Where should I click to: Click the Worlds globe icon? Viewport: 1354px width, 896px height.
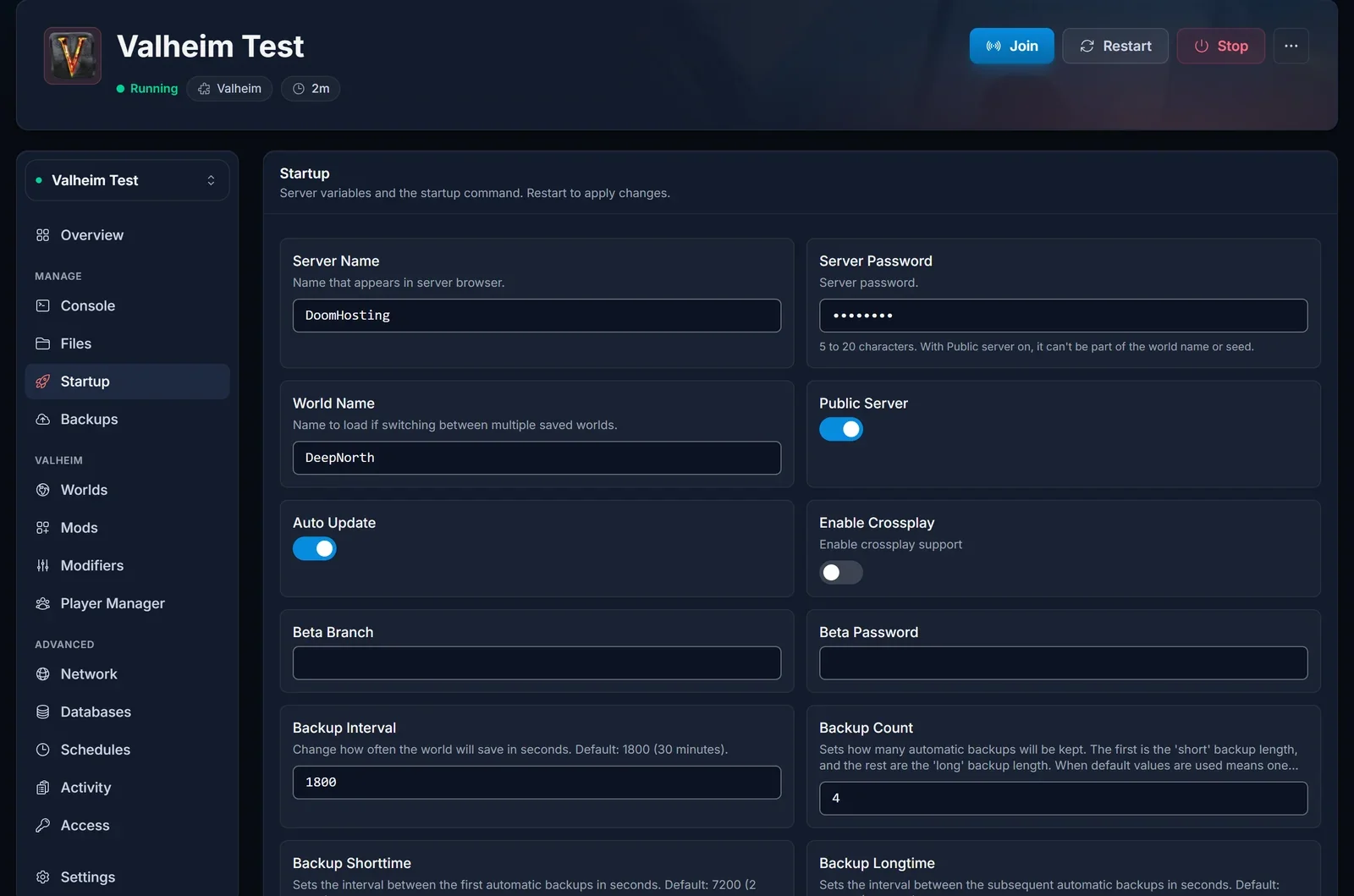point(43,490)
